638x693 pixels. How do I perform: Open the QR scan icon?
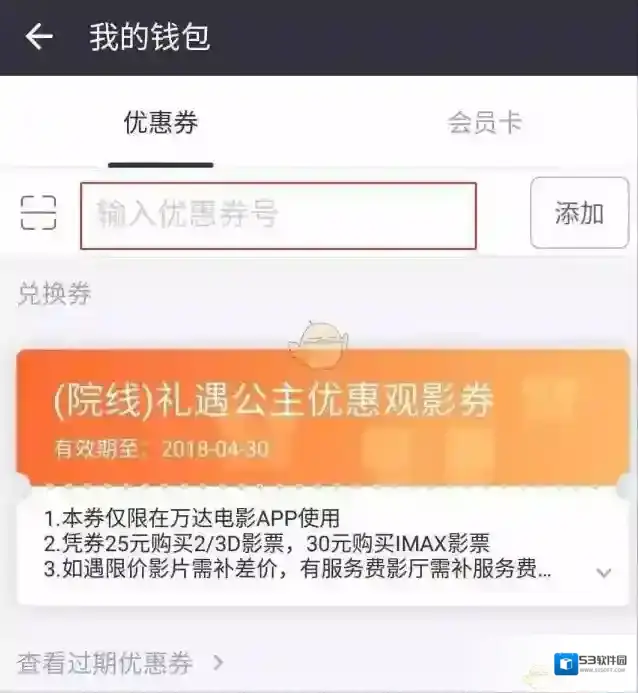pyautogui.click(x=38, y=213)
